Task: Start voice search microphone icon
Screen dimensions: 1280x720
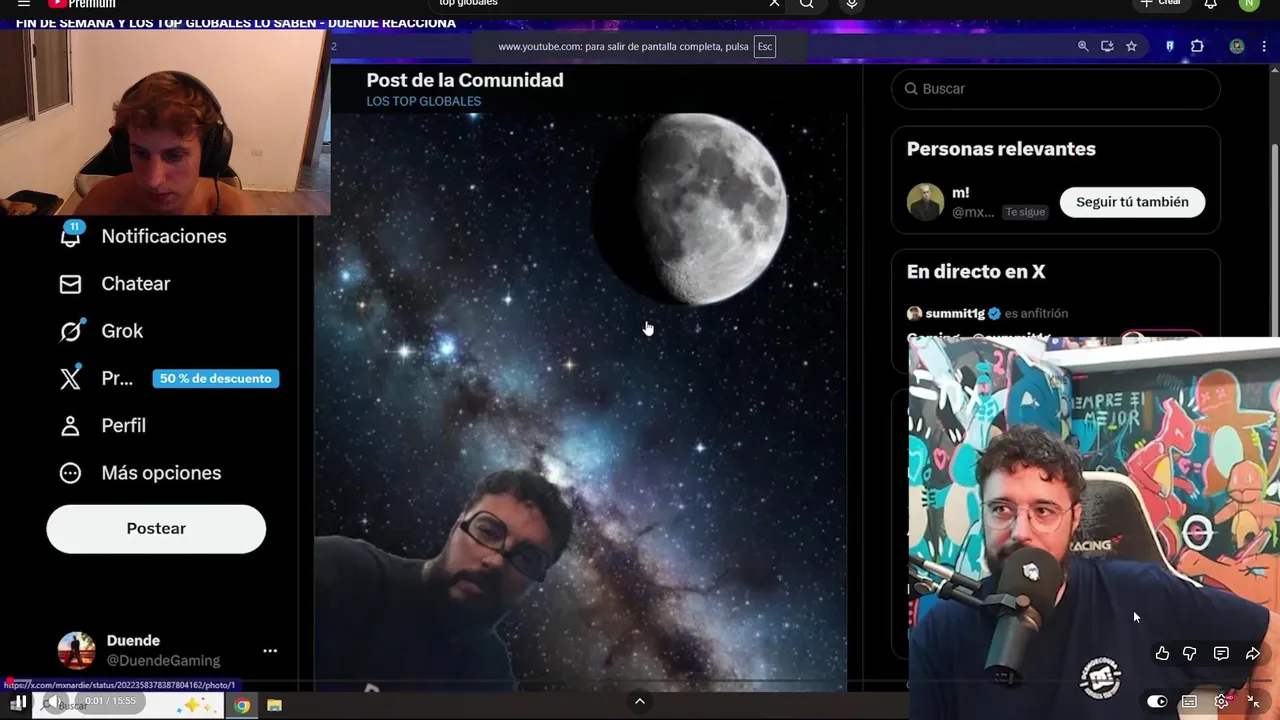Action: click(x=852, y=4)
